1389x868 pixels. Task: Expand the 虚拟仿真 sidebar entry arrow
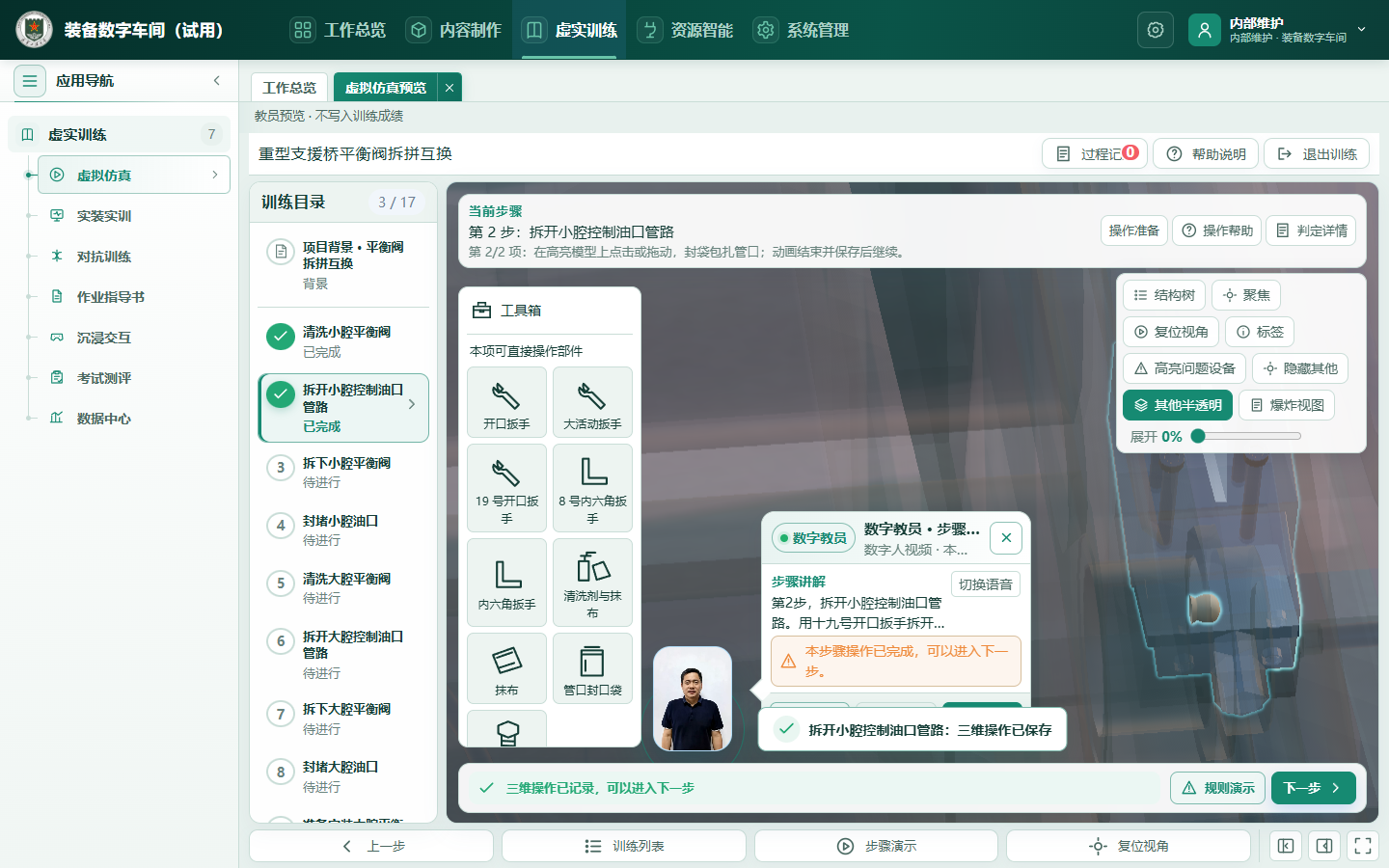pyautogui.click(x=214, y=175)
